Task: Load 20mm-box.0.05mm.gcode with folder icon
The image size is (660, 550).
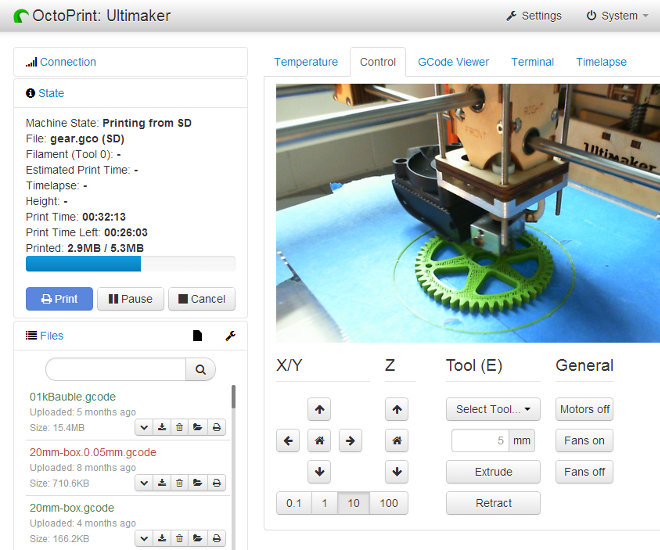Action: point(197,483)
